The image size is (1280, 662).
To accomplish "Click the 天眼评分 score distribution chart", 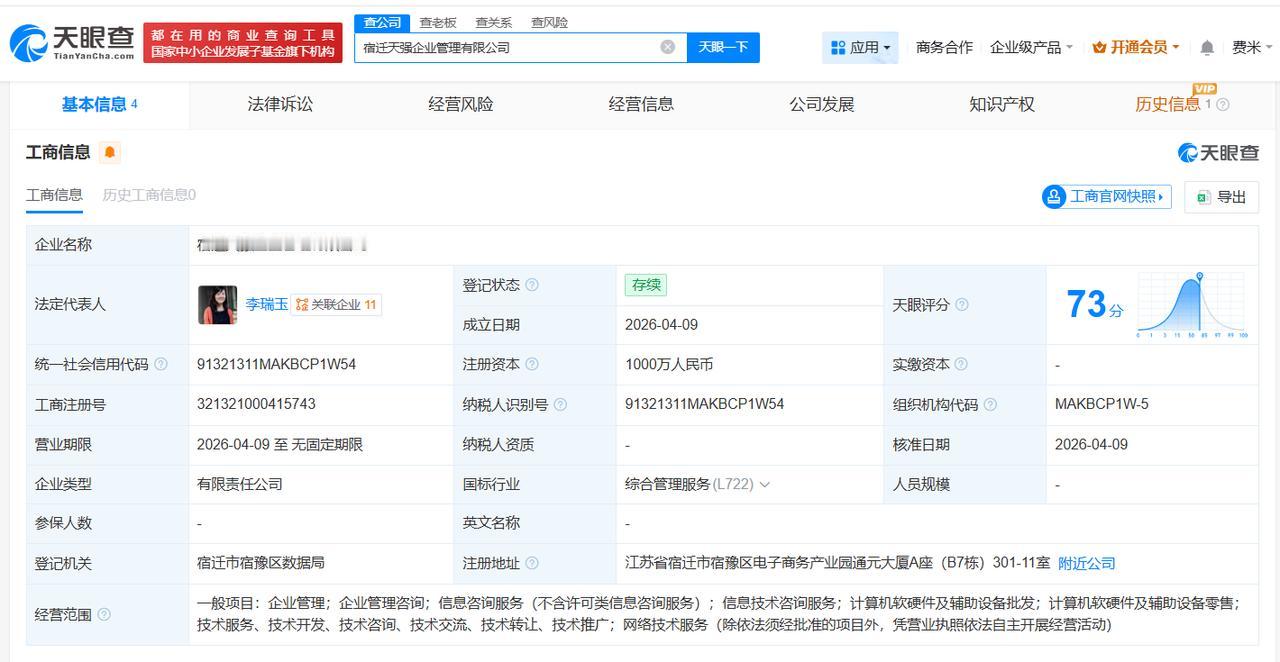I will [1190, 305].
